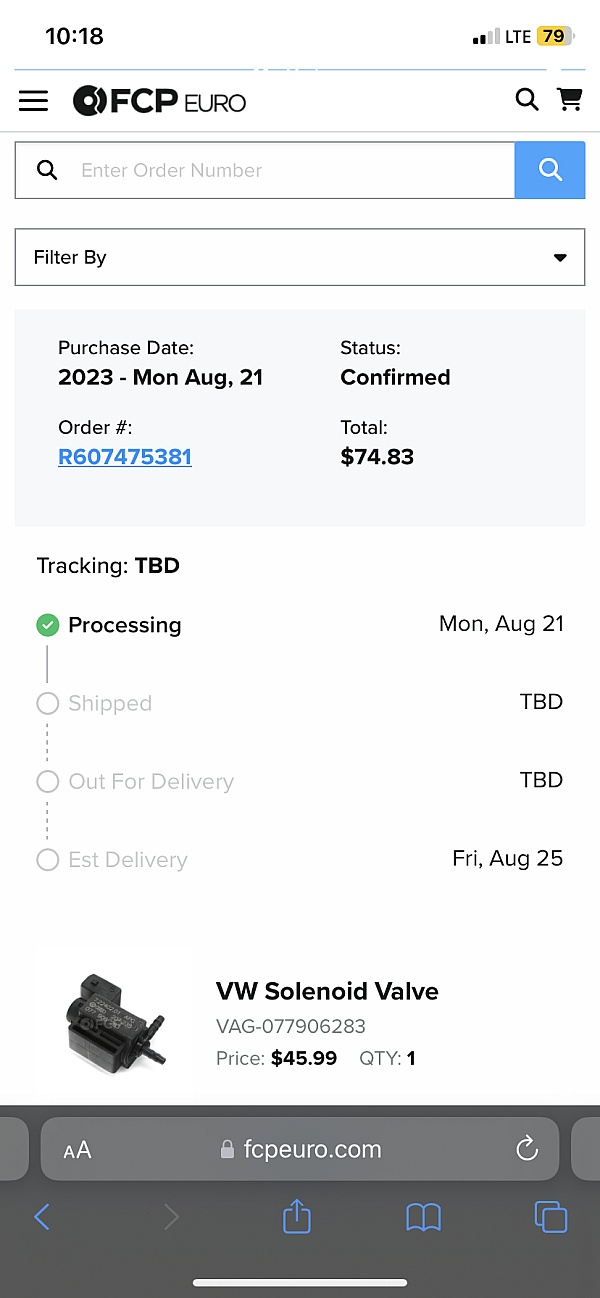Go back in Safari
Viewport: 600px width, 1298px height.
pyautogui.click(x=42, y=1216)
